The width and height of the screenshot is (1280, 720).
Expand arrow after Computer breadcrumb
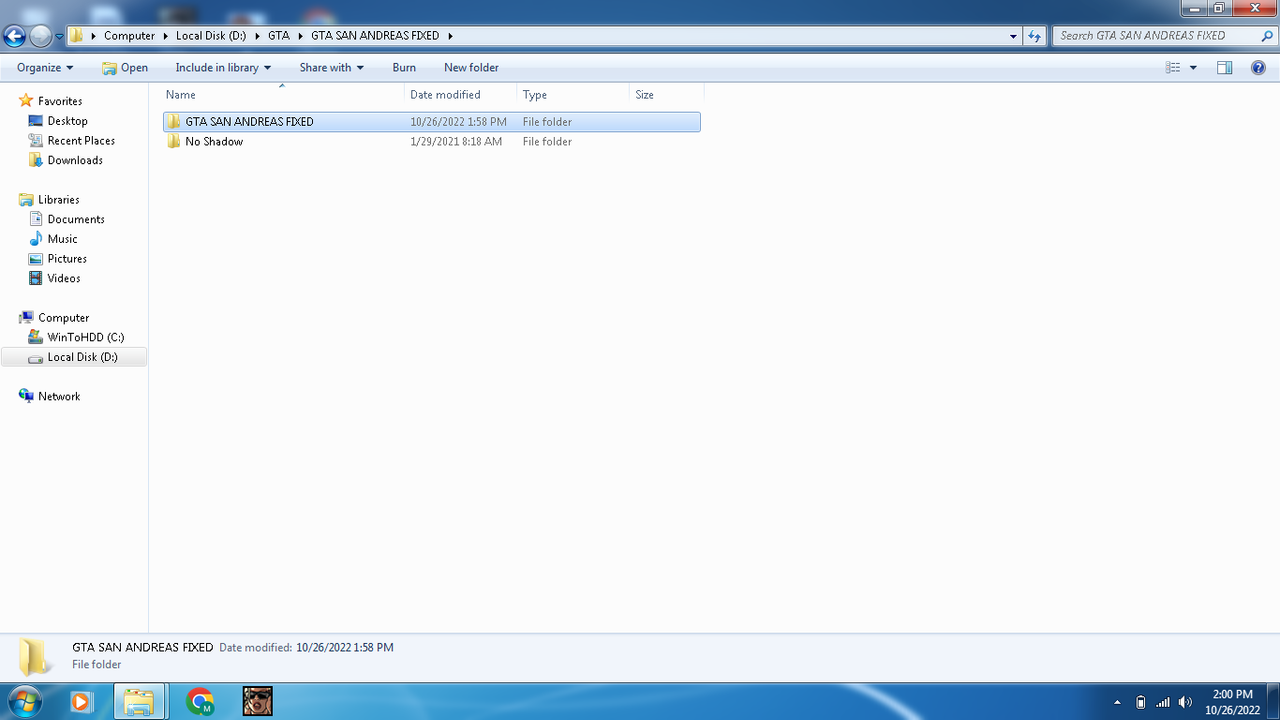click(x=165, y=36)
